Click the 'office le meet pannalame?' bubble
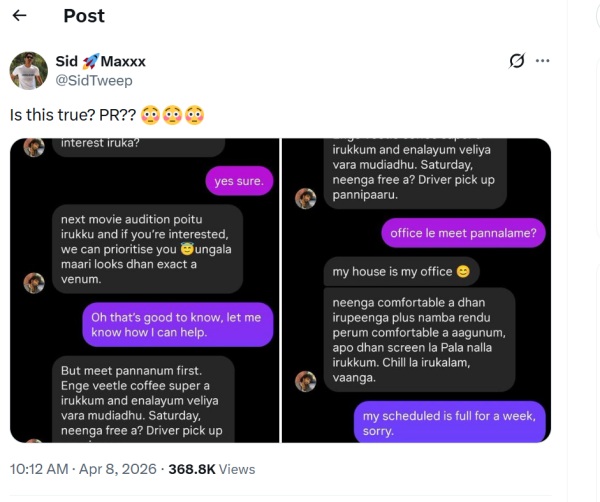The height and width of the screenshot is (502, 600). point(464,233)
